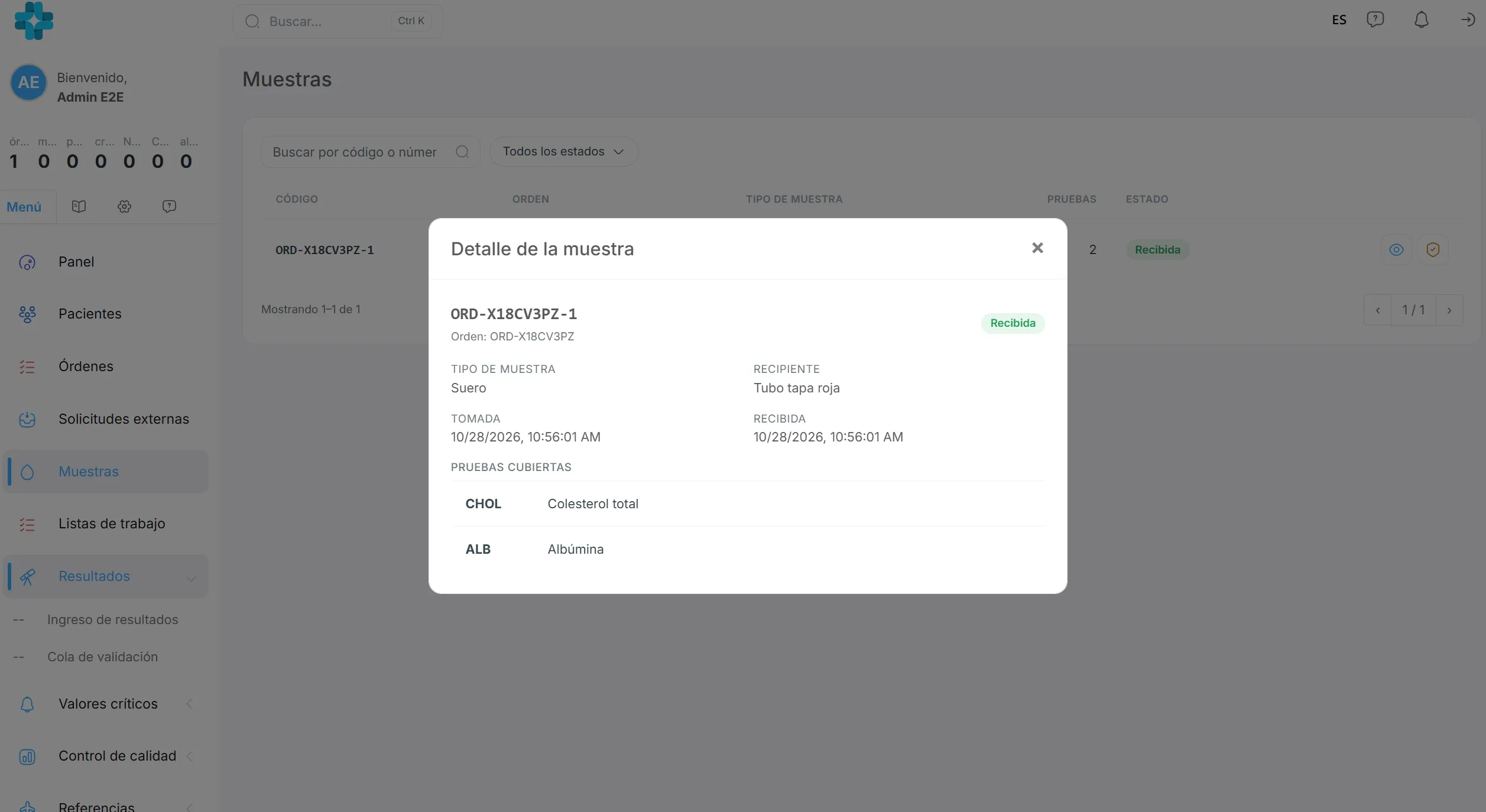Click the magnifier icon in samples search
Image resolution: width=1486 pixels, height=812 pixels.
point(462,152)
